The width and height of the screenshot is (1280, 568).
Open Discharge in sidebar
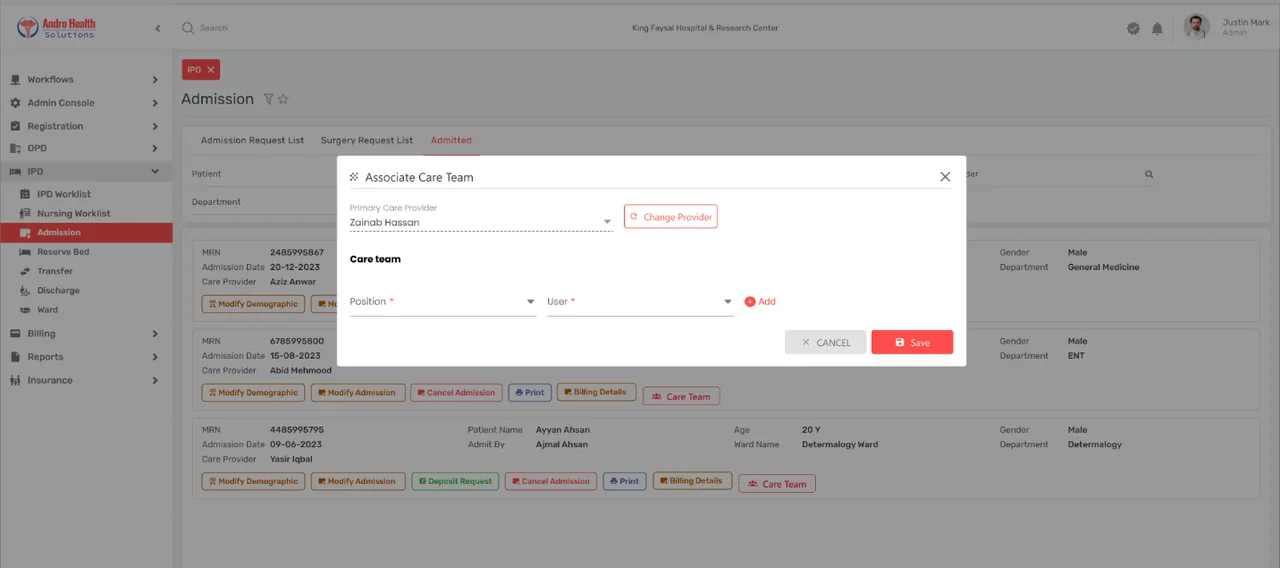[58, 290]
